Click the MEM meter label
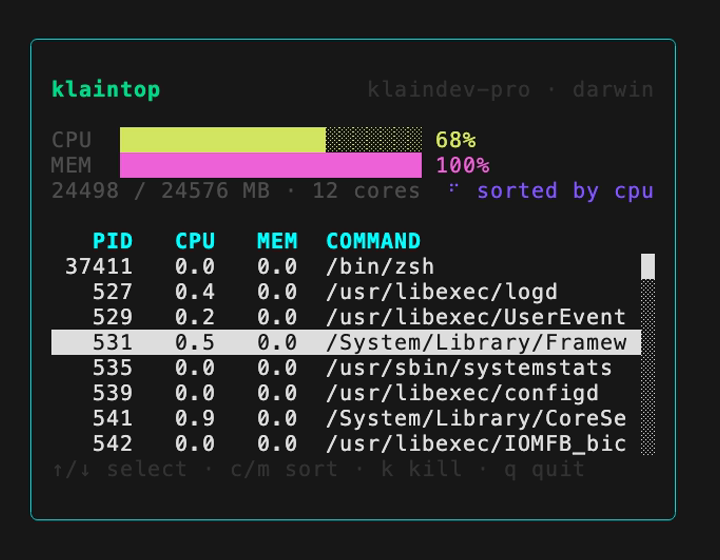The image size is (720, 560). (72, 165)
